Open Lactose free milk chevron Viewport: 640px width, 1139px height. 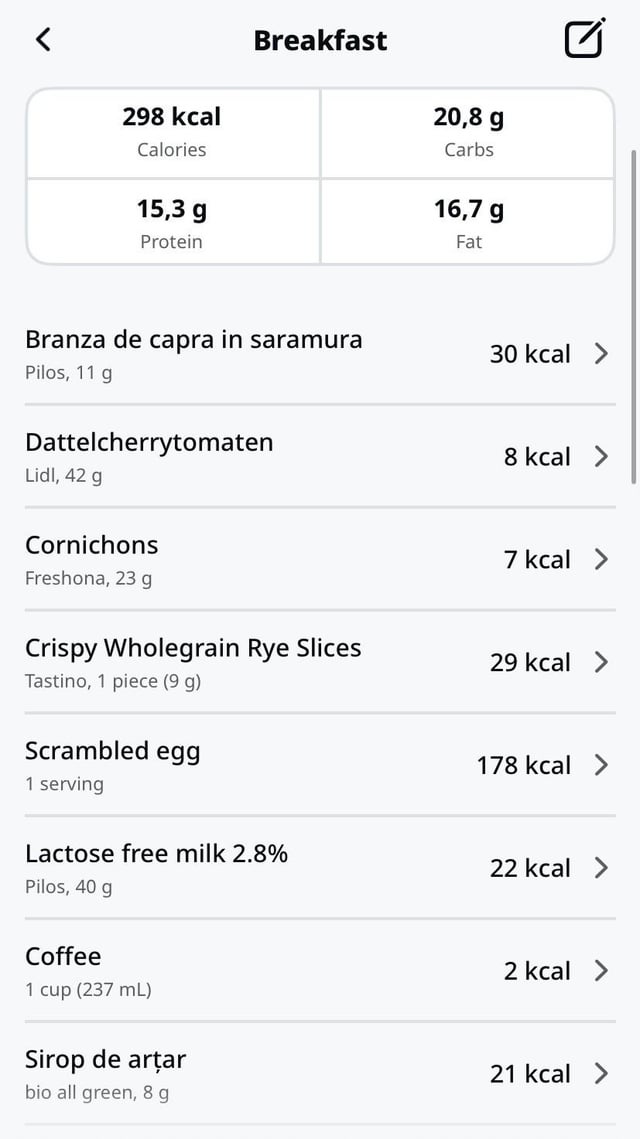[x=601, y=869]
